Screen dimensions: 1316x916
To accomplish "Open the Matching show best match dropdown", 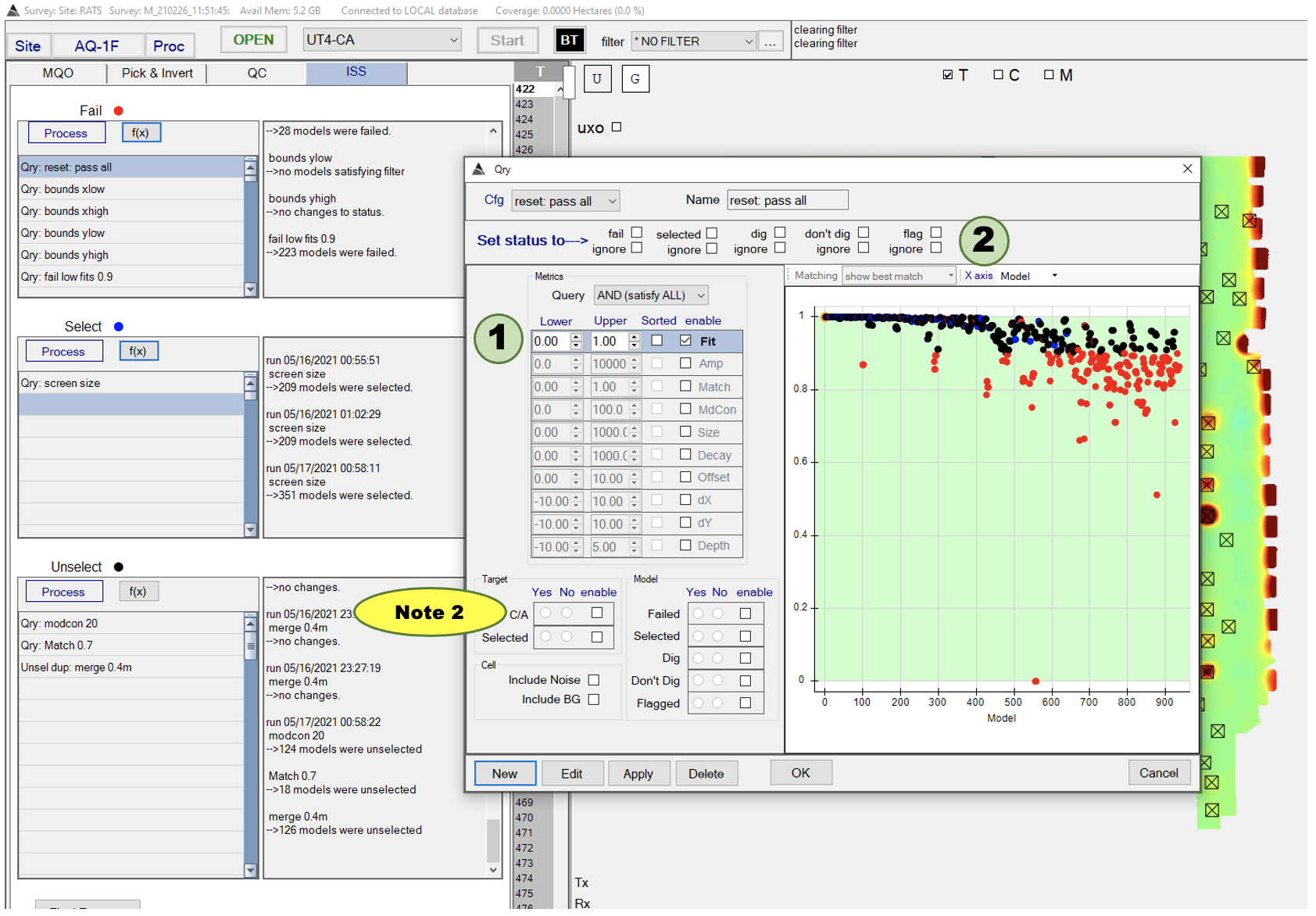I will (899, 276).
